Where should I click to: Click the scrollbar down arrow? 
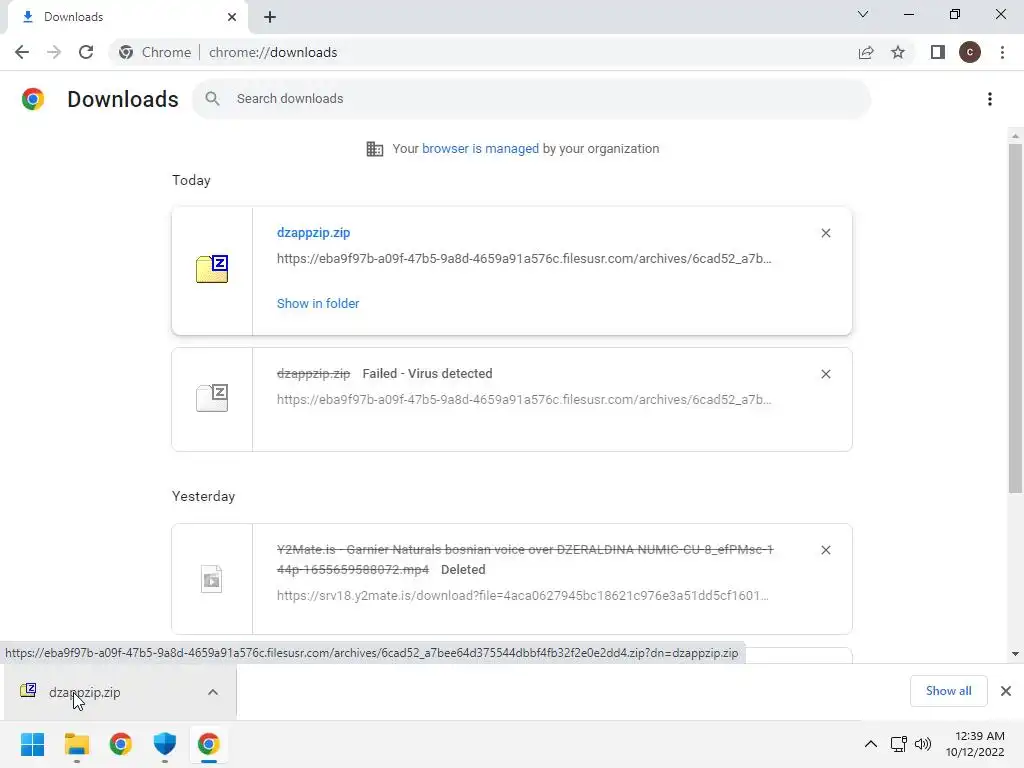click(x=1015, y=654)
